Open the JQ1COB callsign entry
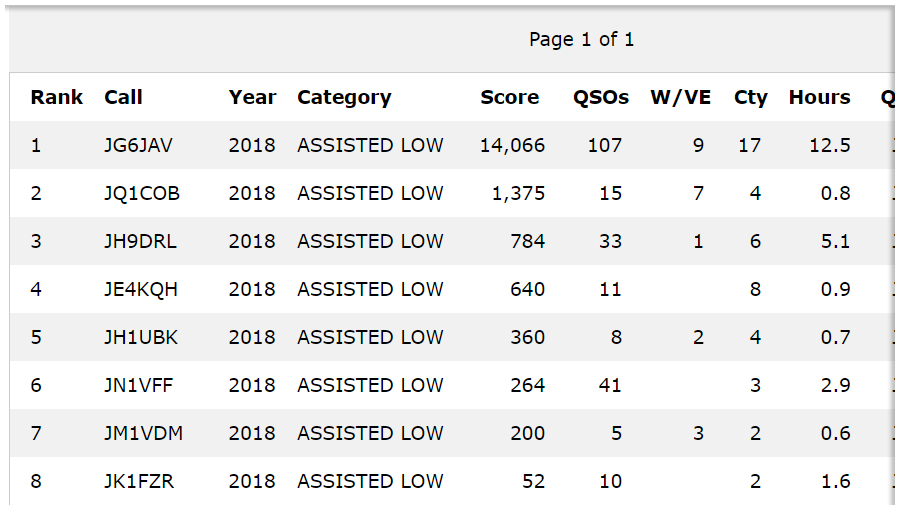 [142, 193]
